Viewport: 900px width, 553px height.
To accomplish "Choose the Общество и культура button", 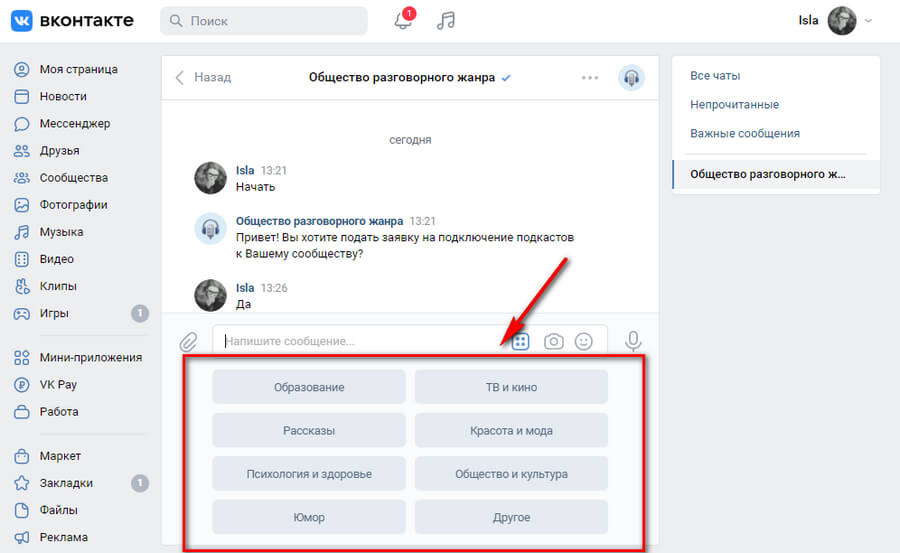I will pos(511,474).
